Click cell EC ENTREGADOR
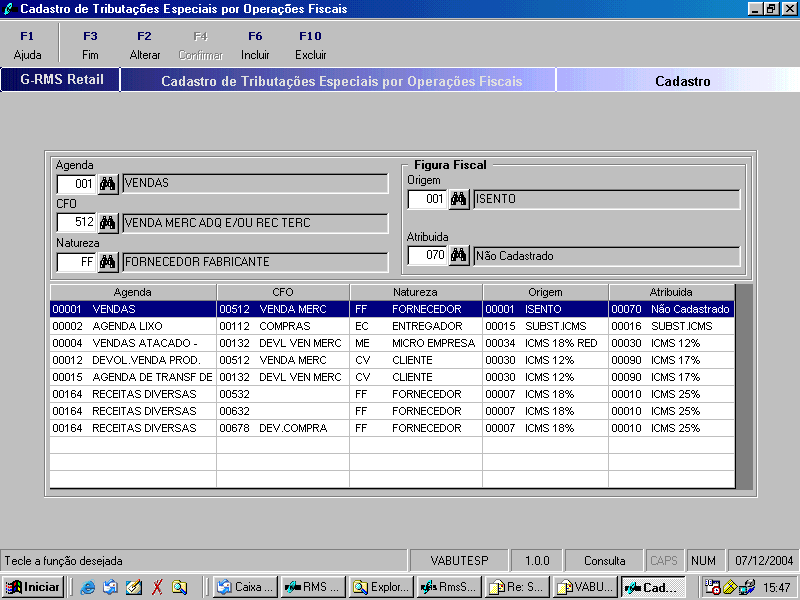The image size is (800, 600). click(x=416, y=326)
